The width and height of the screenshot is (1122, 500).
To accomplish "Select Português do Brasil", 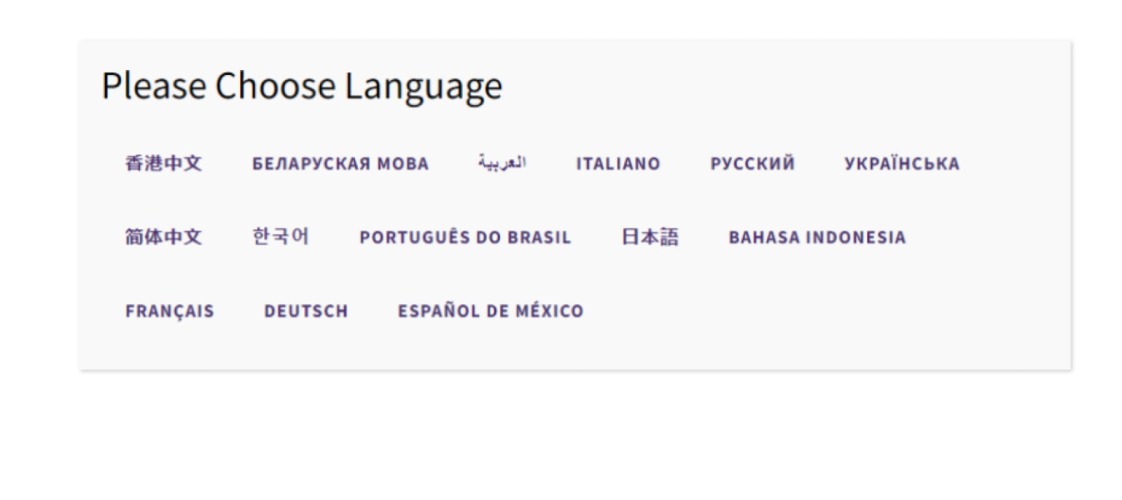I will click(x=465, y=238).
